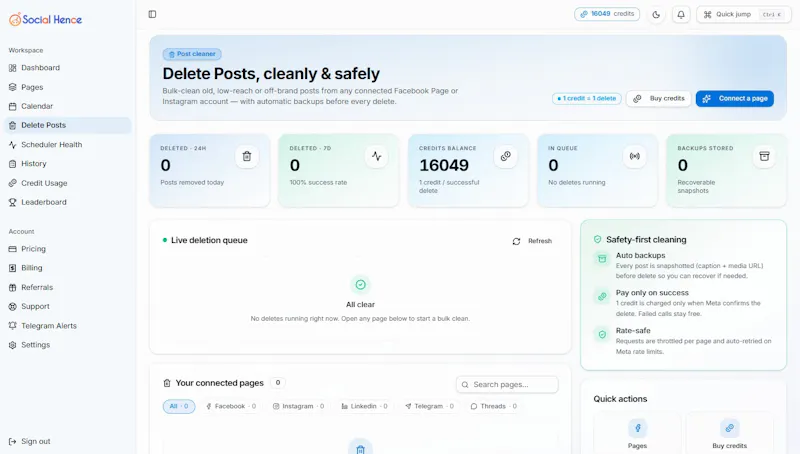Go to Billing page
800x454 pixels.
67,268
